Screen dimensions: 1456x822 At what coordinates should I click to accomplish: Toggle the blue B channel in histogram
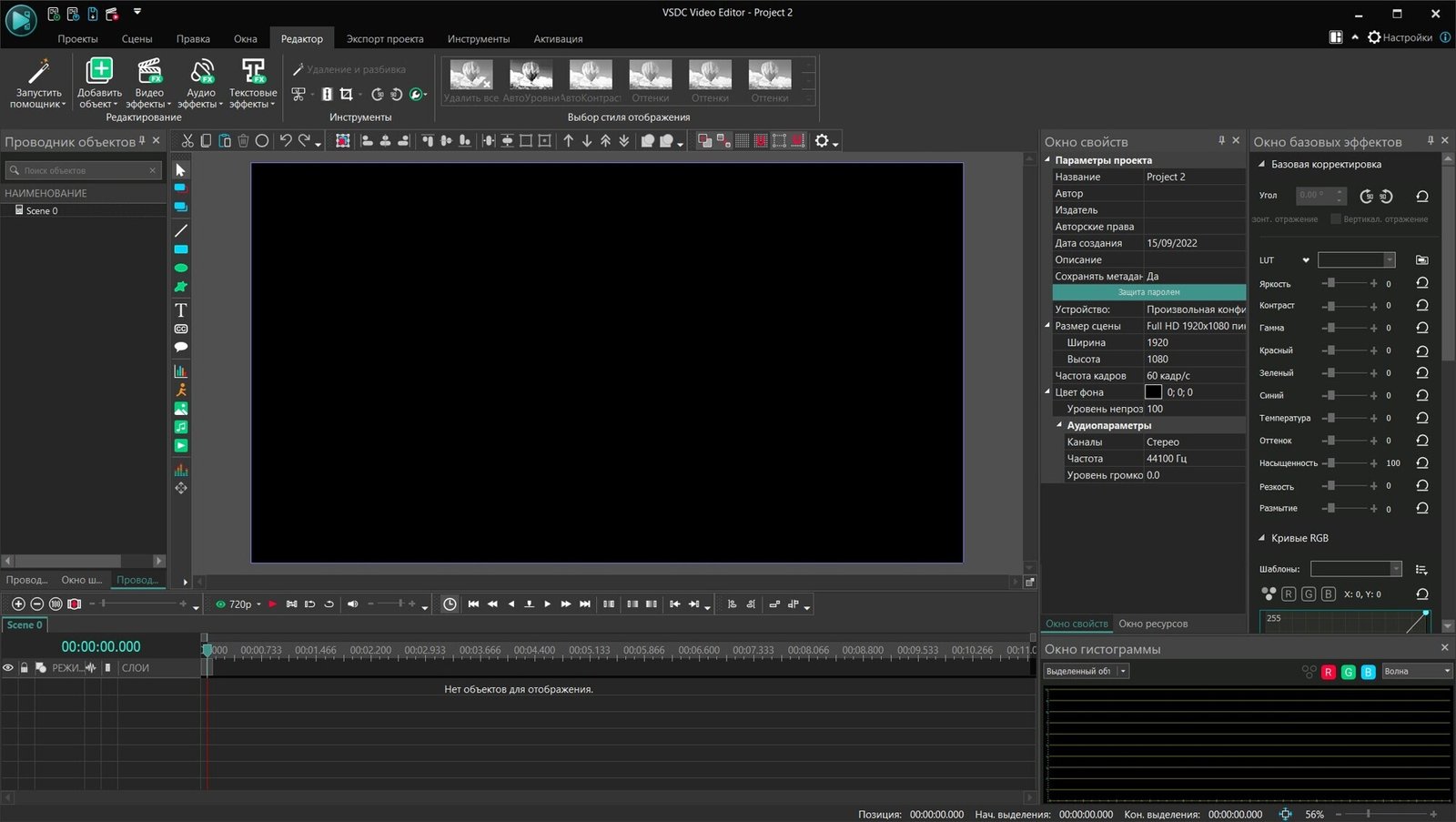point(1368,672)
